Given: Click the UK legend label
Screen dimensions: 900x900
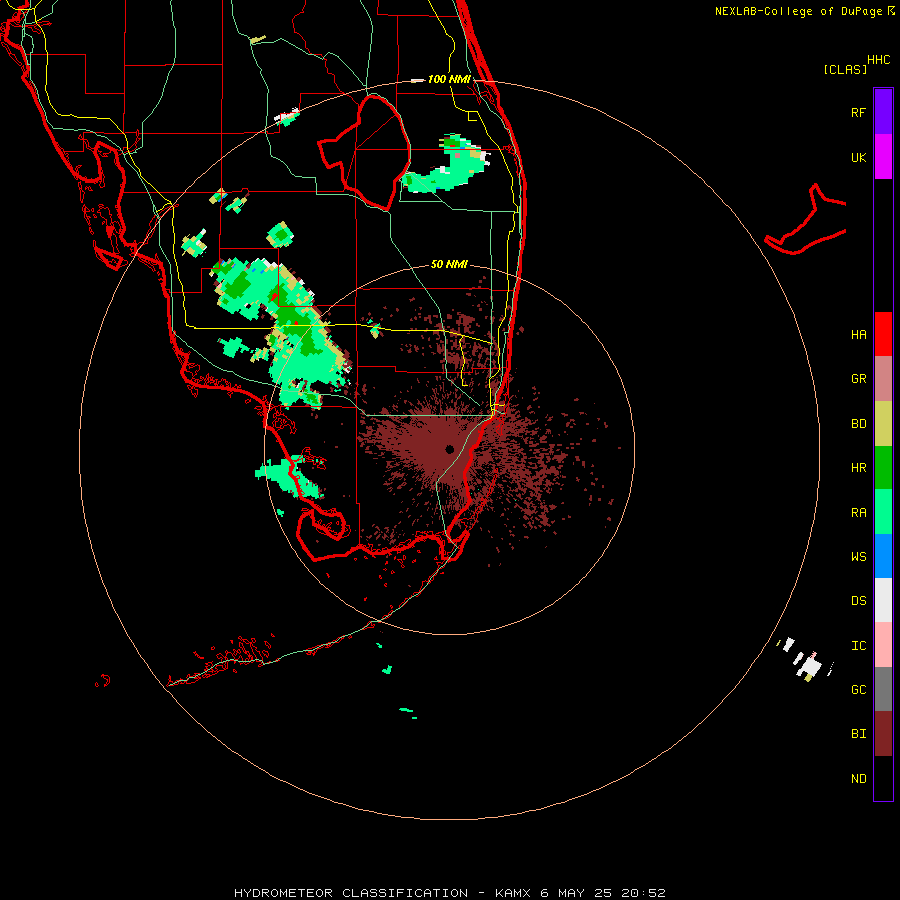Looking at the screenshot, I should (x=858, y=157).
